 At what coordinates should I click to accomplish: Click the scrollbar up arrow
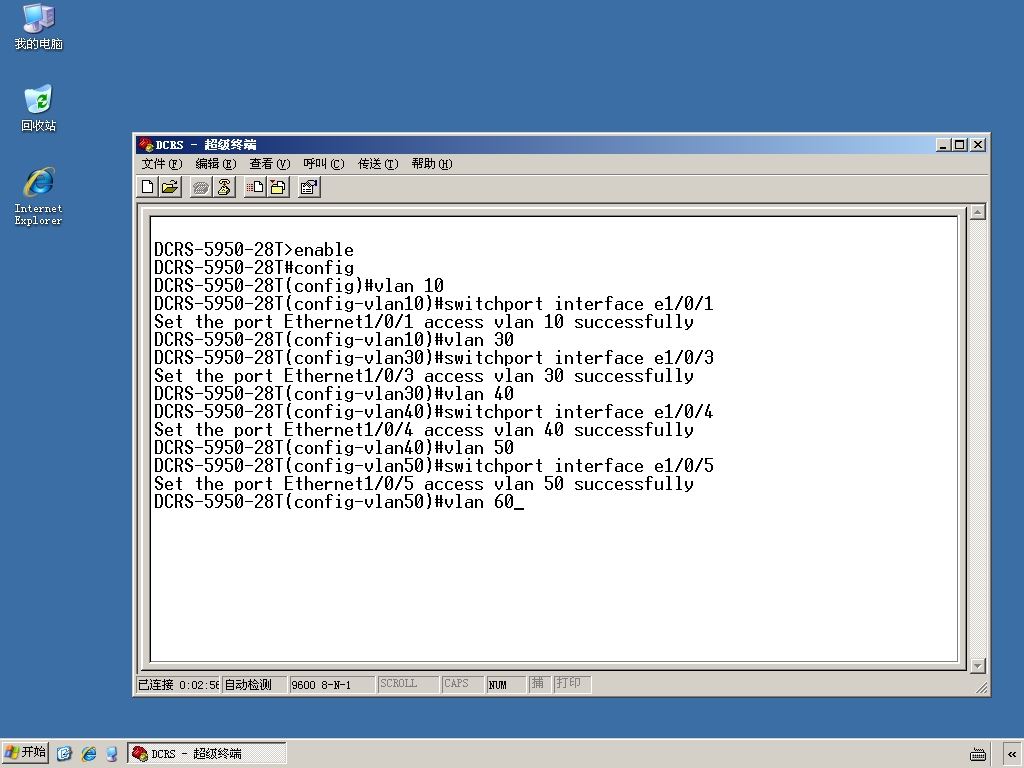pyautogui.click(x=978, y=212)
